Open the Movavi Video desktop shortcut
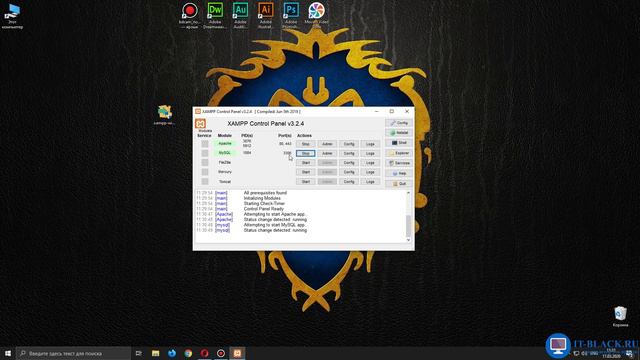This screenshot has width=640, height=360. pyautogui.click(x=316, y=15)
